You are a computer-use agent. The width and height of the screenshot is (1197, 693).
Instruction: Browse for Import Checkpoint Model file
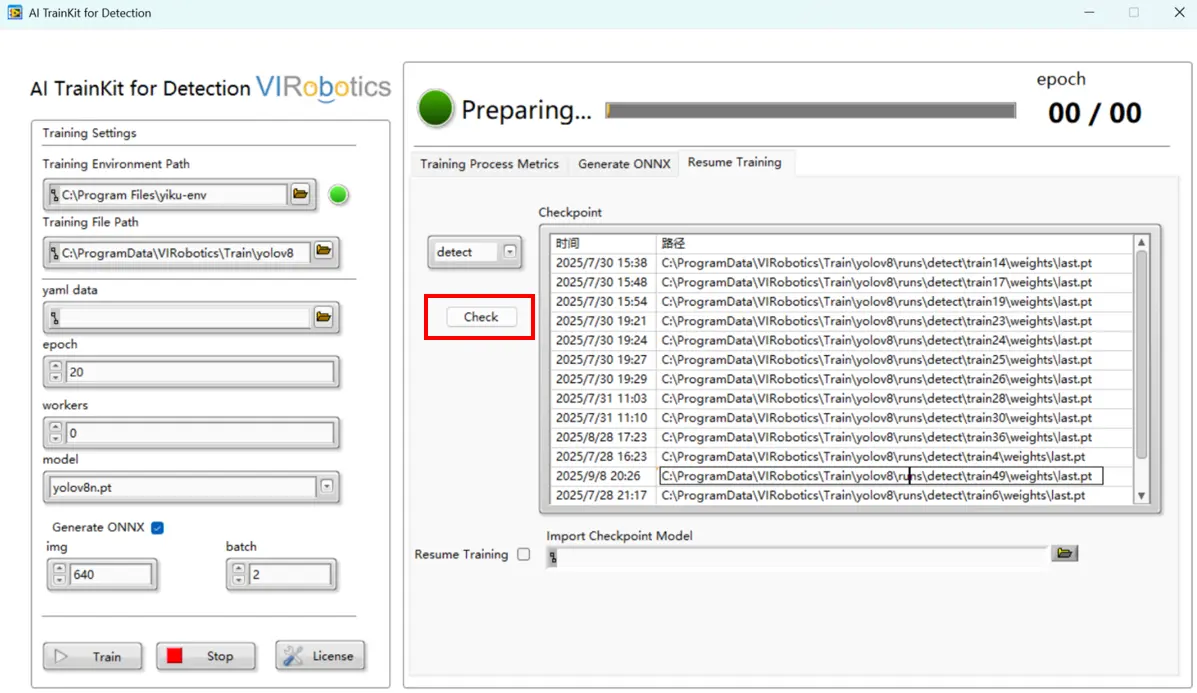1064,553
